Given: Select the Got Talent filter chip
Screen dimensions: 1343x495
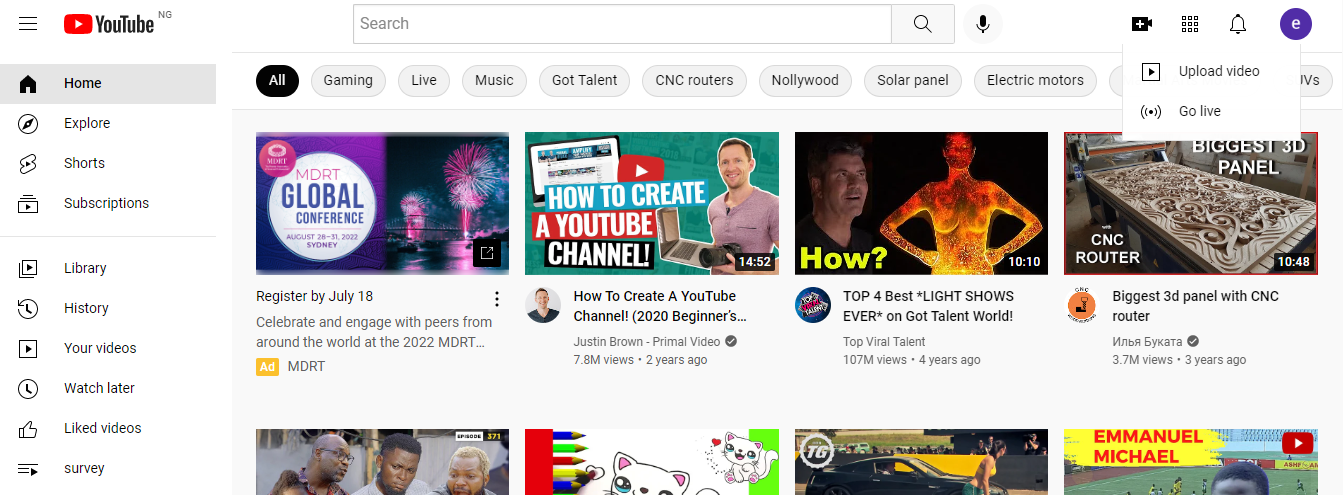Looking at the screenshot, I should pos(585,80).
